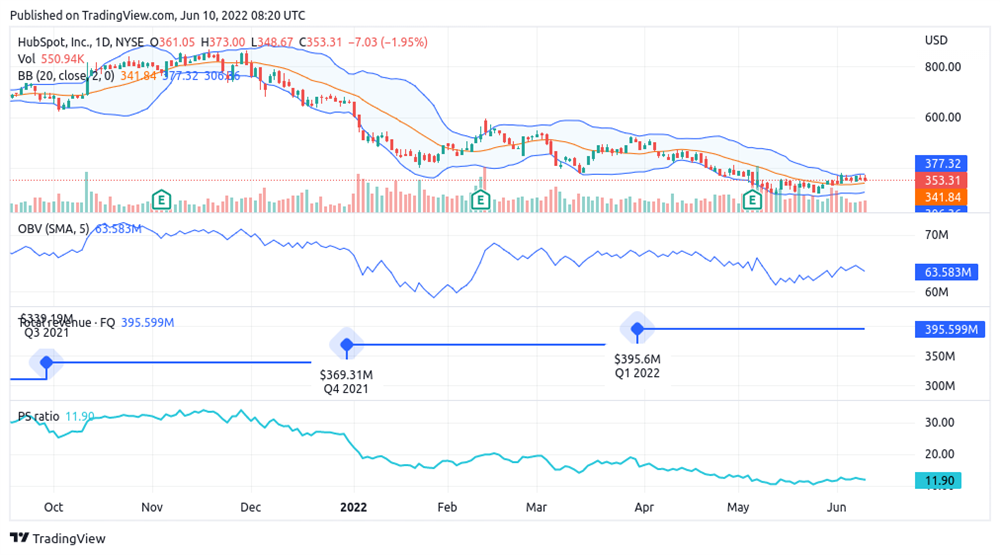
Task: Select the Q1 2022 revenue diamond marker
Action: click(637, 328)
